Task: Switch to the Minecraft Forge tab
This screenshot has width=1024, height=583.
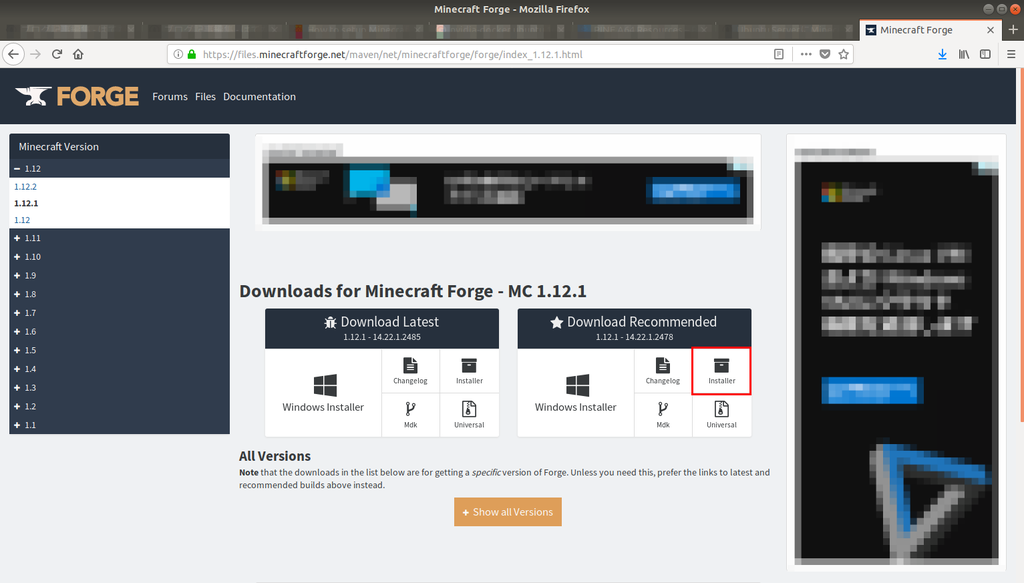Action: pyautogui.click(x=929, y=30)
